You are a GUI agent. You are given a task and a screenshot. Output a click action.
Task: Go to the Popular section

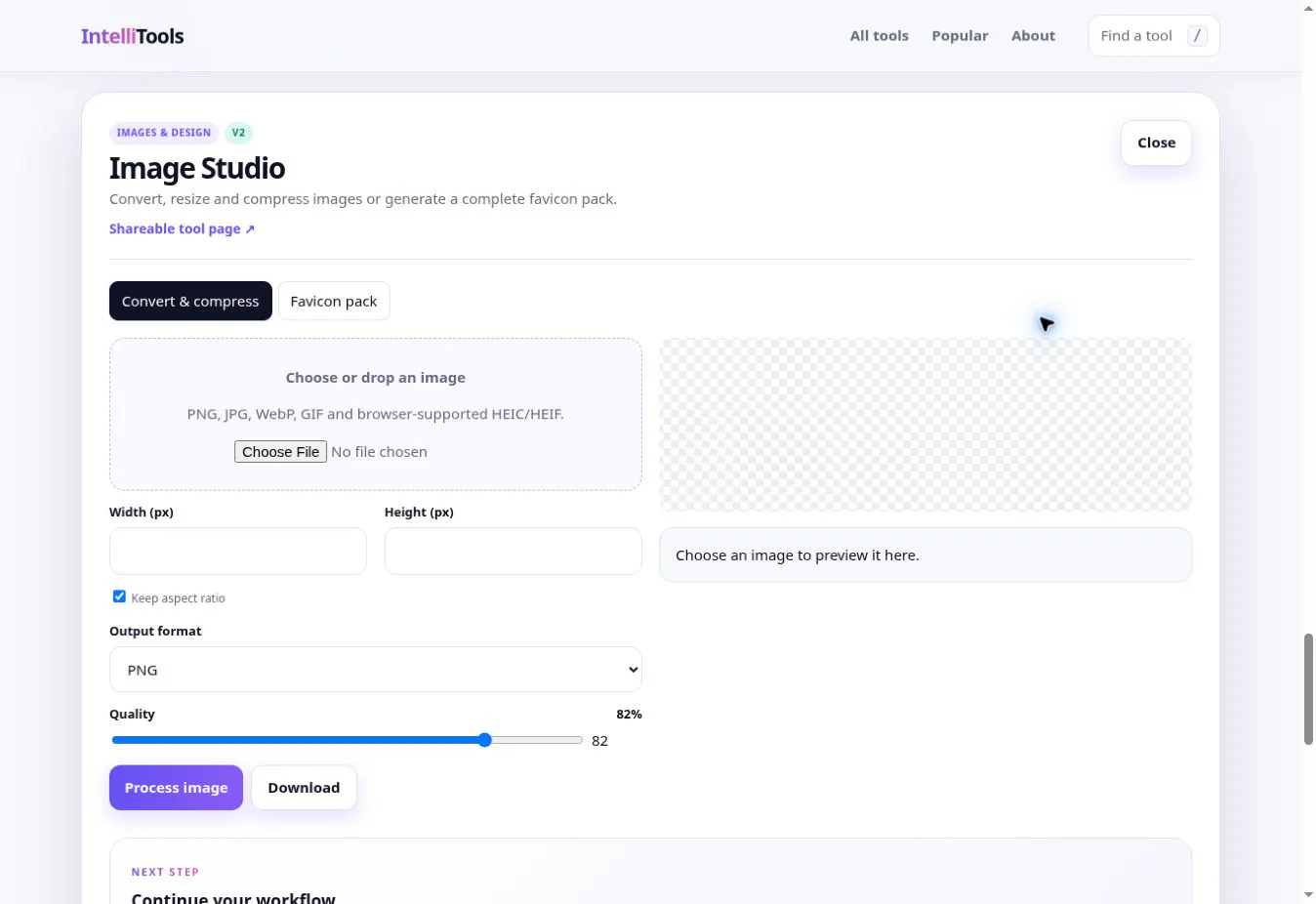click(x=960, y=36)
